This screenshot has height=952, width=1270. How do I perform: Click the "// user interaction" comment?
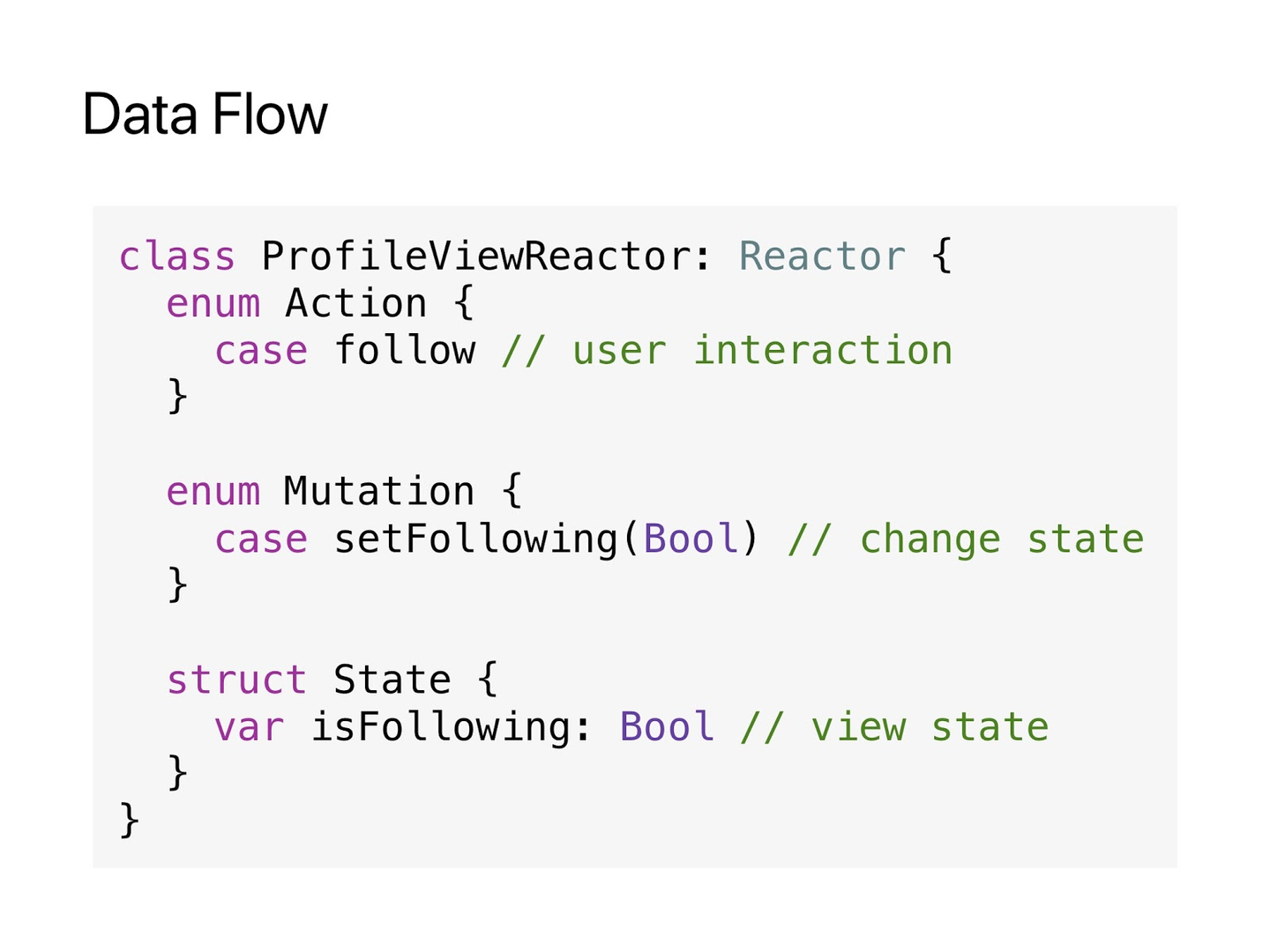point(727,351)
